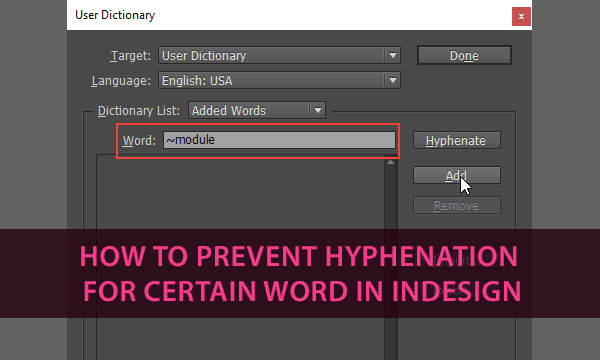600x360 pixels.
Task: Click the Add button
Action: click(x=457, y=175)
